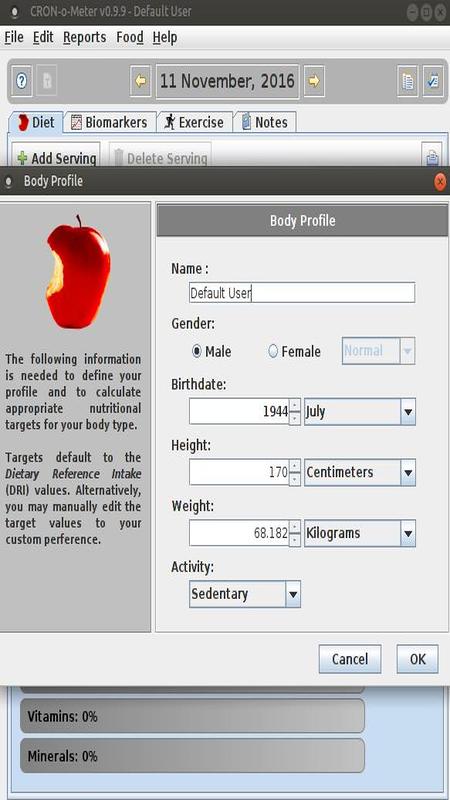The height and width of the screenshot is (800, 450).
Task: Click the bitten apple logo image
Action: [78, 272]
